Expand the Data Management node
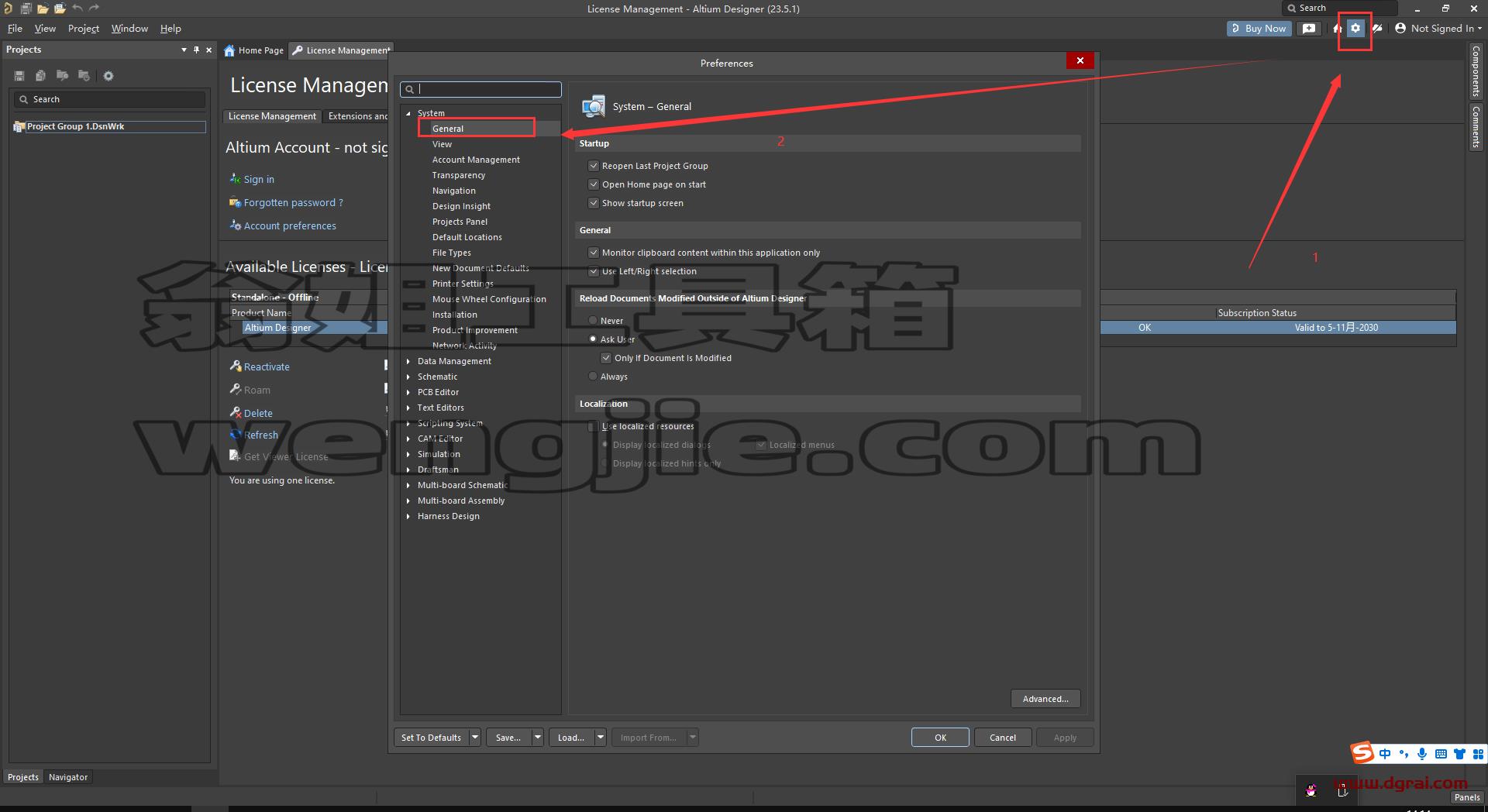The image size is (1488, 812). (x=408, y=361)
